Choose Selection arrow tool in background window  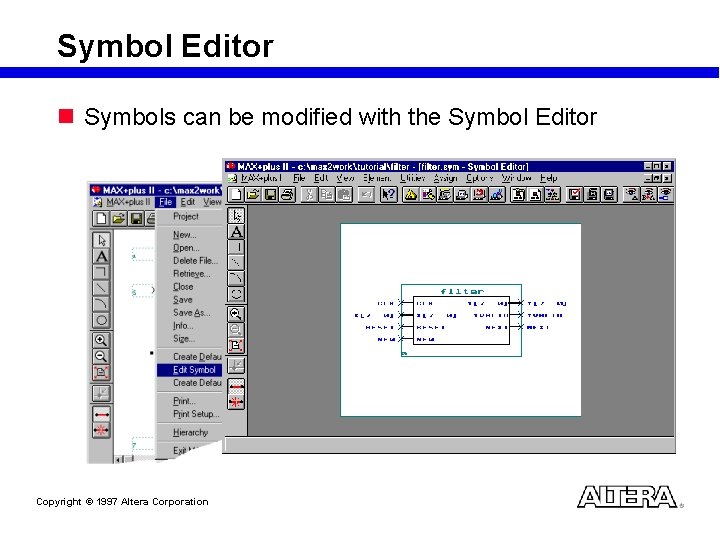pos(101,240)
